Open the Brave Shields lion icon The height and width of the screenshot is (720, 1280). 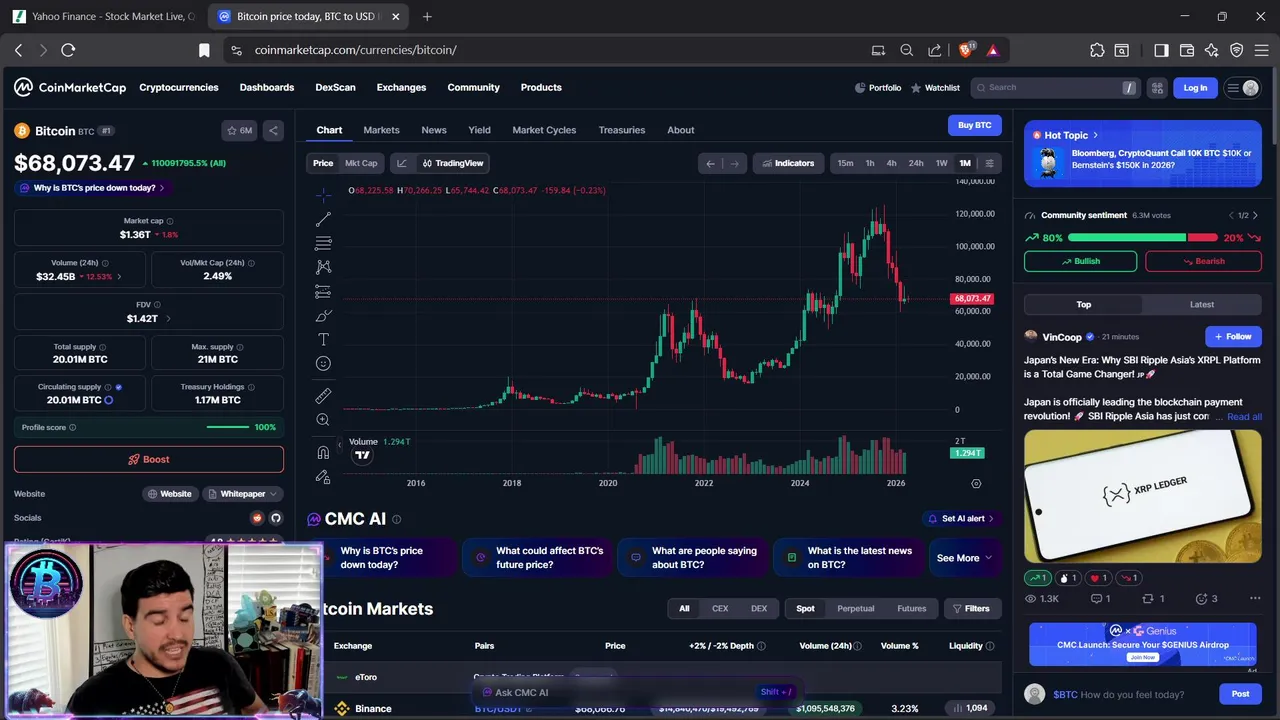pos(966,50)
